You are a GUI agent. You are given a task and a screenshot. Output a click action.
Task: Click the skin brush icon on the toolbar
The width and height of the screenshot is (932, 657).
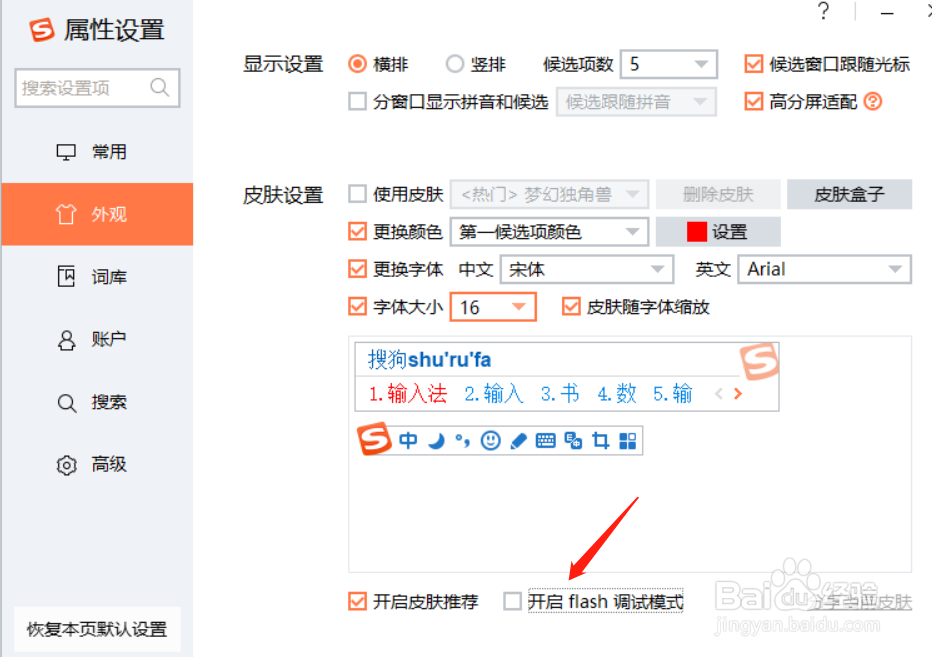(x=518, y=441)
